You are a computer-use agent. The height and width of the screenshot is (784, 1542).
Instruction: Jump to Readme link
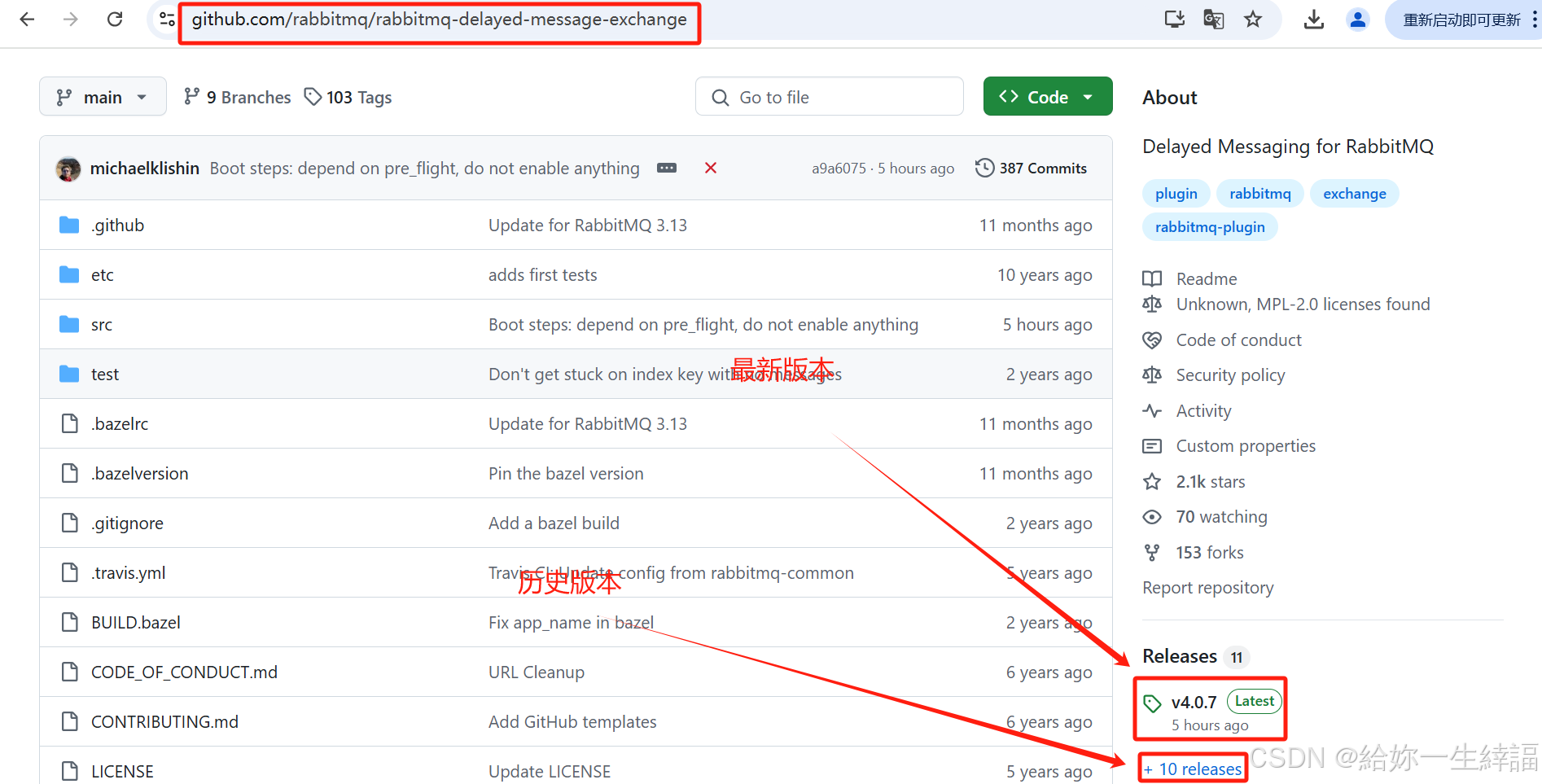tap(1190, 279)
